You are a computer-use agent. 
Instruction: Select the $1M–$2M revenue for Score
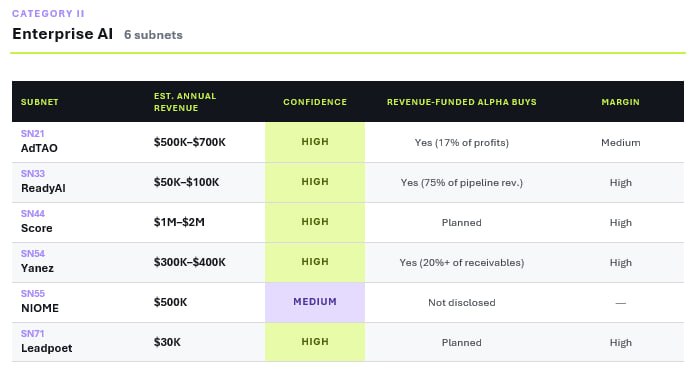(x=179, y=222)
